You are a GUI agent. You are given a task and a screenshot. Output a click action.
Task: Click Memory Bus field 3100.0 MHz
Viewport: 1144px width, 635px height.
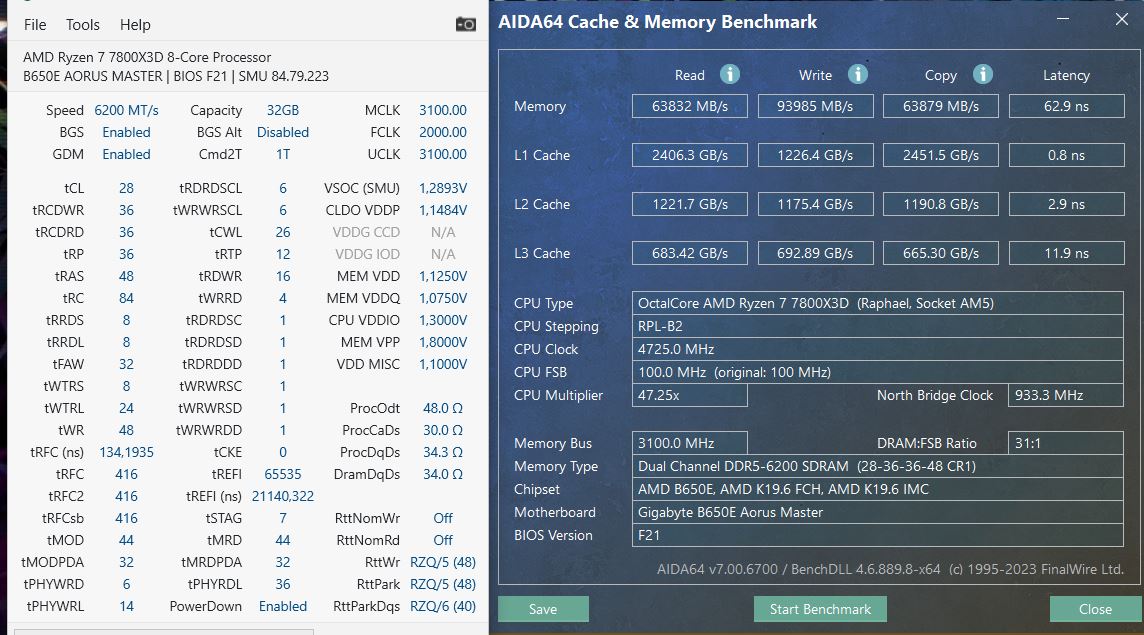click(x=689, y=443)
